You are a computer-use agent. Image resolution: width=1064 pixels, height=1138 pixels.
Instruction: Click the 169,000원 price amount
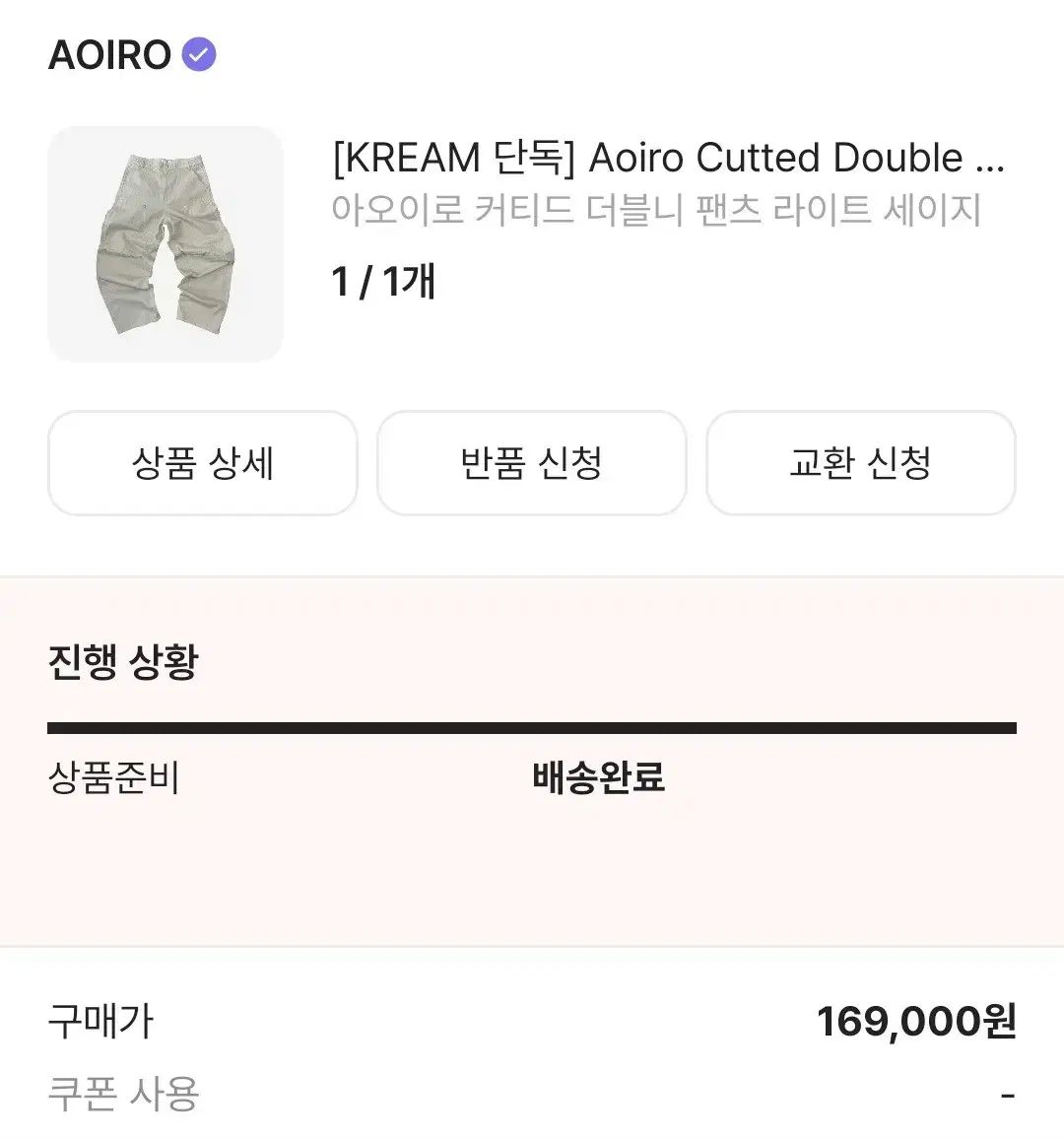tap(916, 1021)
